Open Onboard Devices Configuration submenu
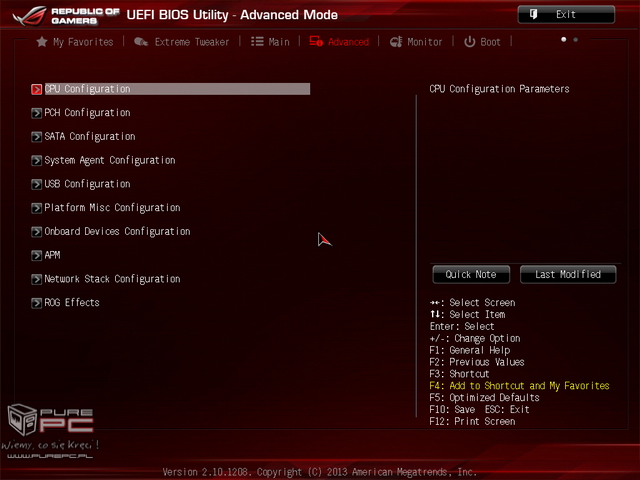640x480 pixels. pyautogui.click(x=117, y=231)
